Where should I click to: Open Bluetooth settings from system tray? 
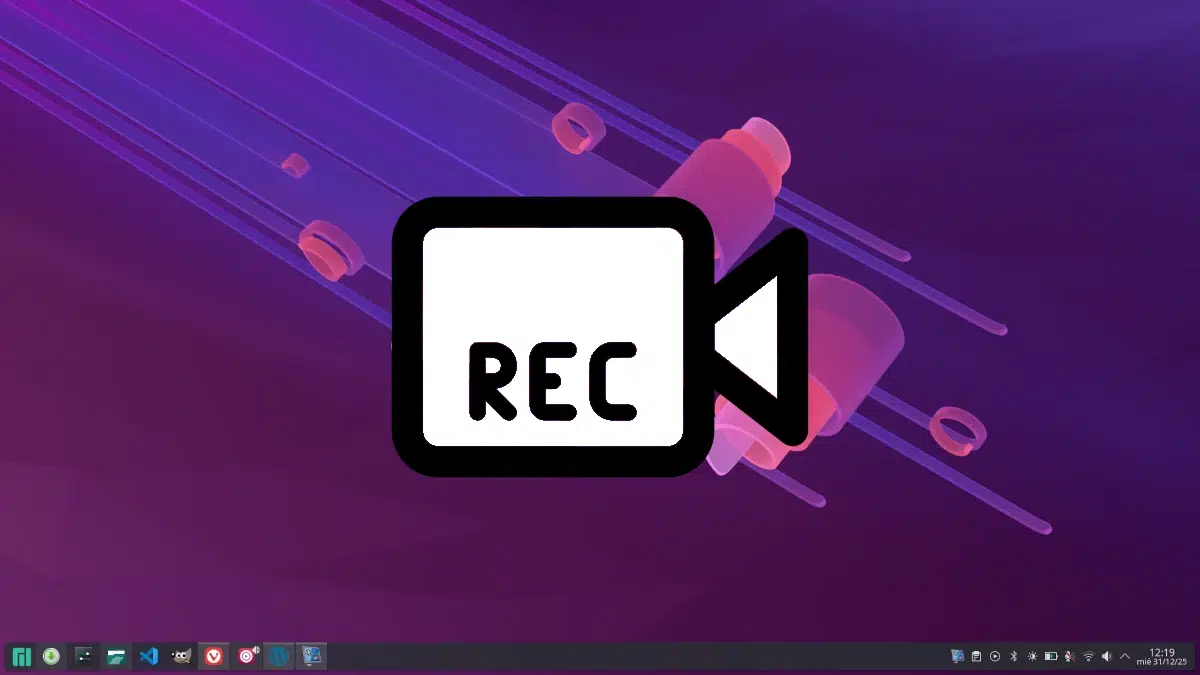pos(1013,657)
